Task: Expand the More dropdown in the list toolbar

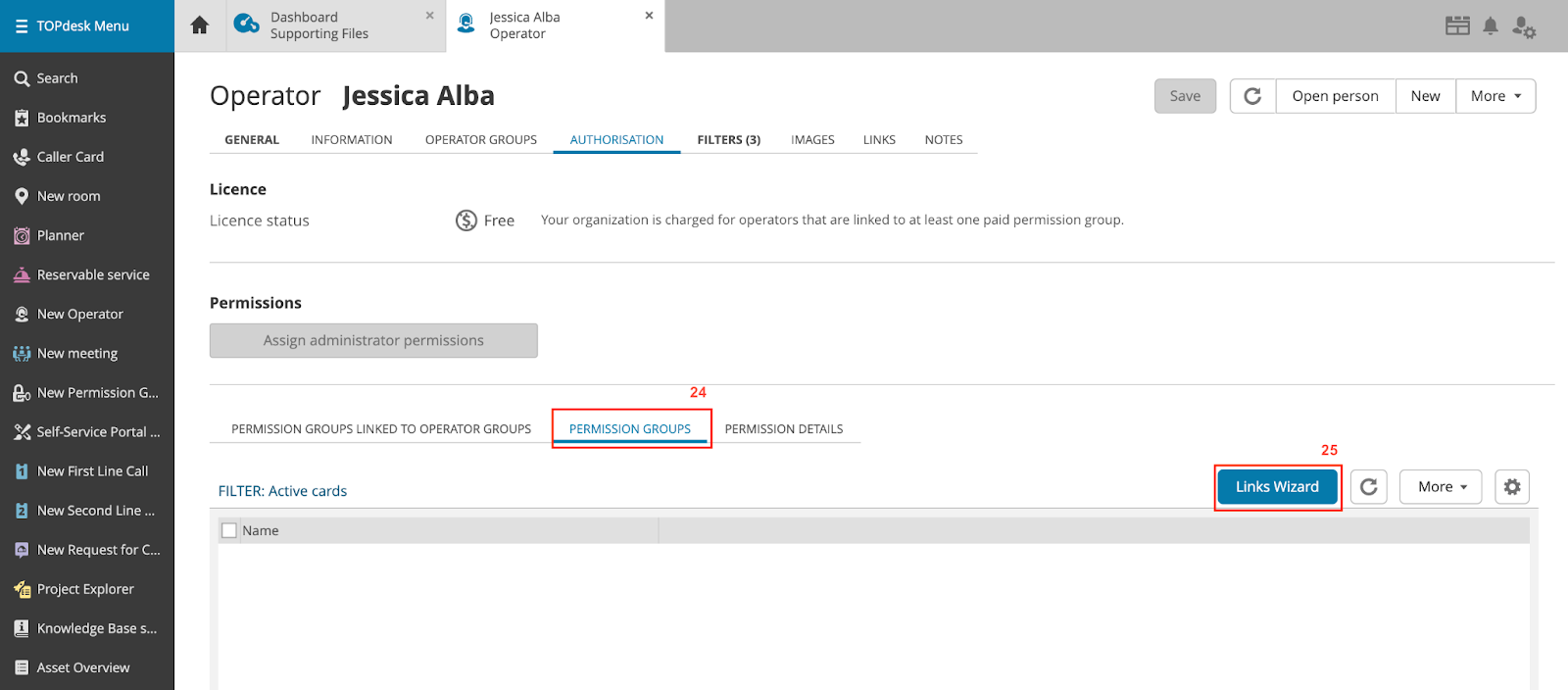Action: point(1441,487)
